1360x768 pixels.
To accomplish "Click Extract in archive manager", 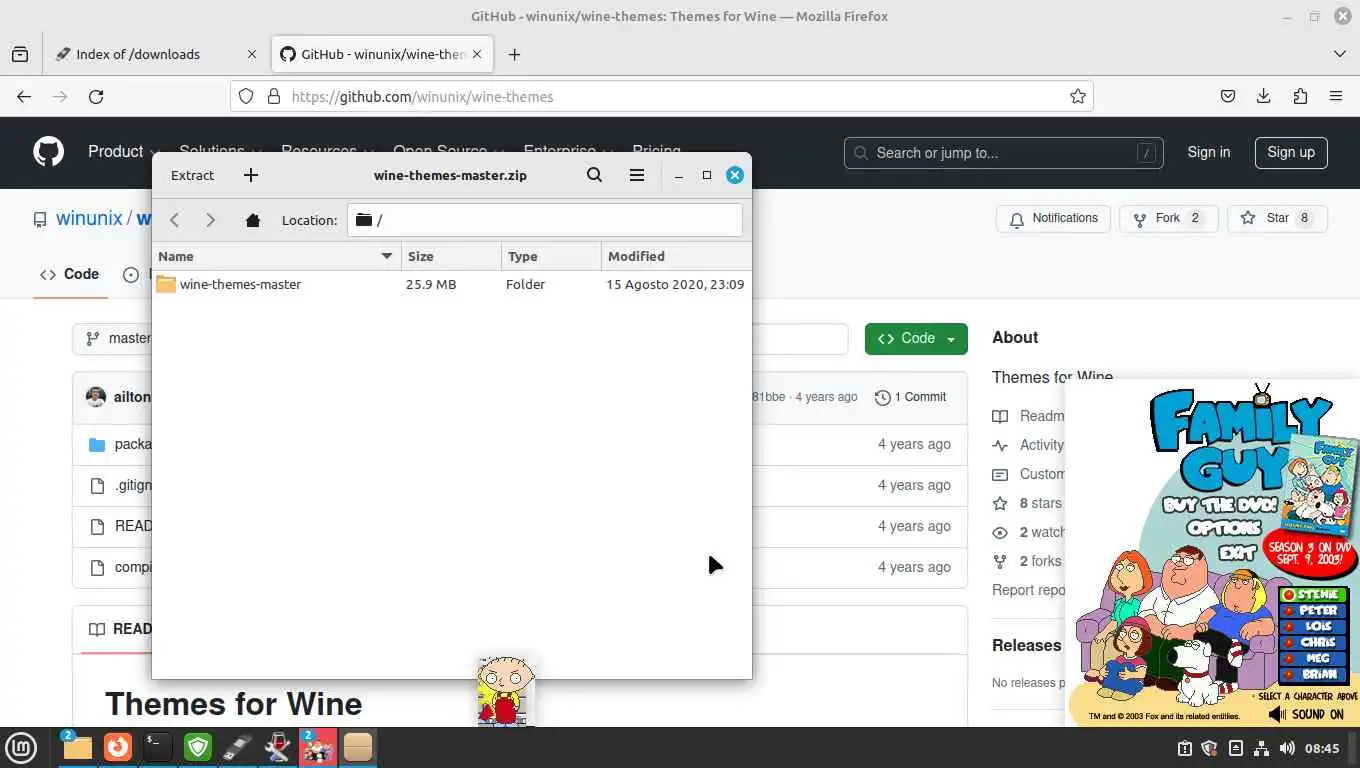I will 193,175.
